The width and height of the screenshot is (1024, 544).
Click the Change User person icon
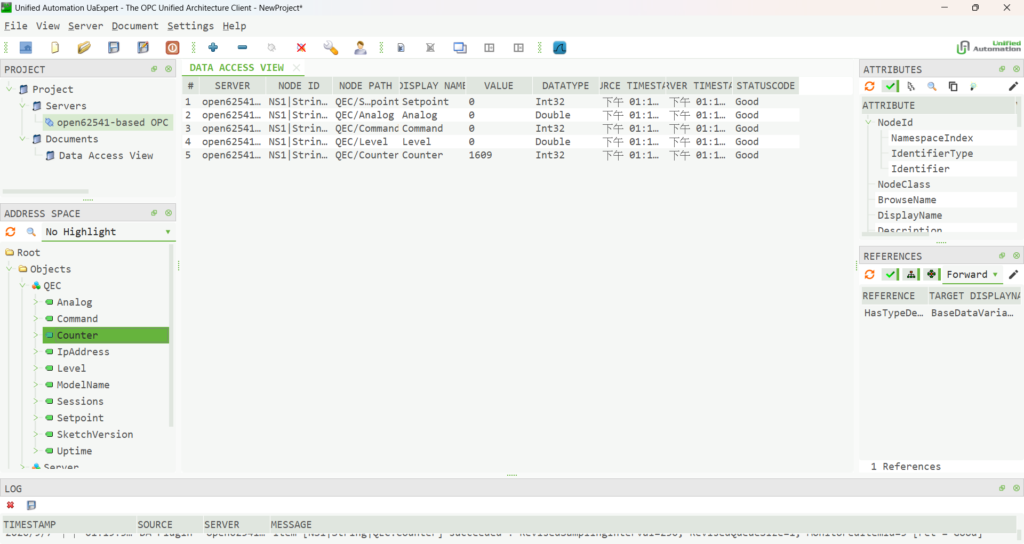(360, 48)
